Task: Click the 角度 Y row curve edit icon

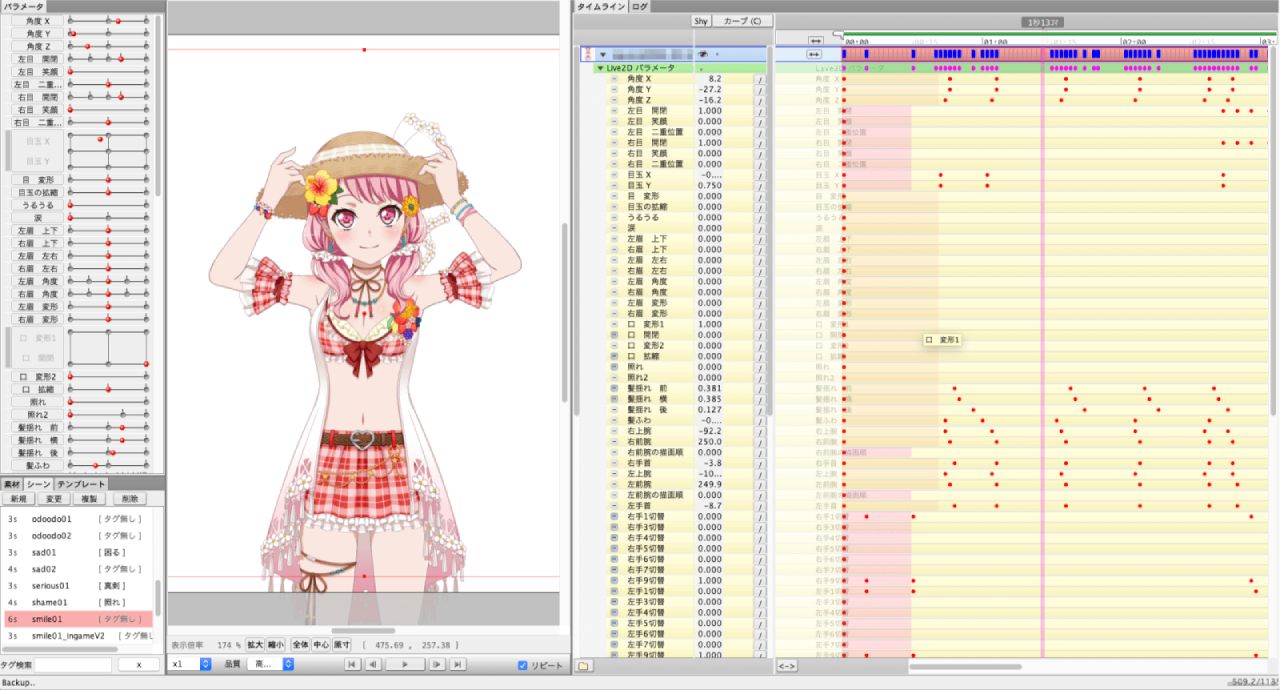Action: point(760,89)
